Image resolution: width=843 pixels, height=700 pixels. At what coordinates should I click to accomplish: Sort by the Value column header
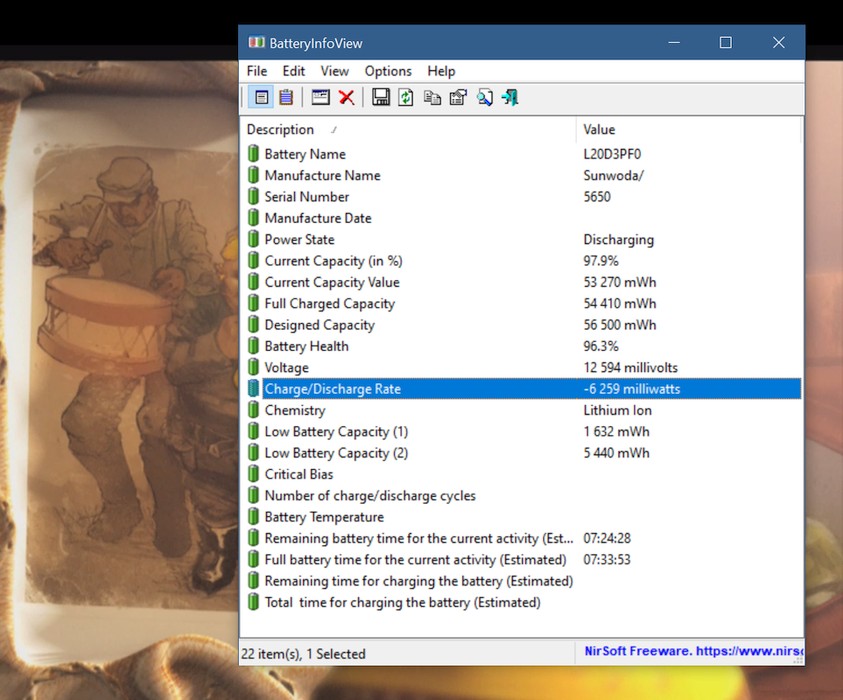point(689,130)
